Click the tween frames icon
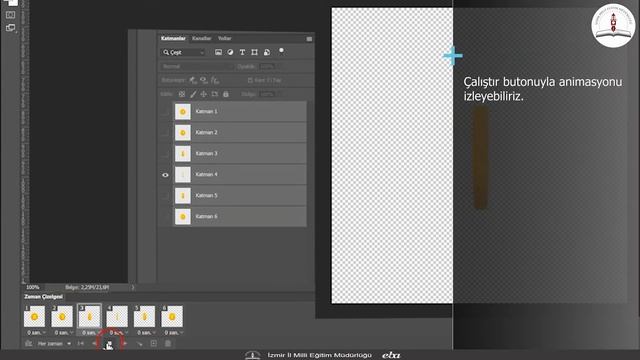The height and width of the screenshot is (360, 640). click(140, 344)
